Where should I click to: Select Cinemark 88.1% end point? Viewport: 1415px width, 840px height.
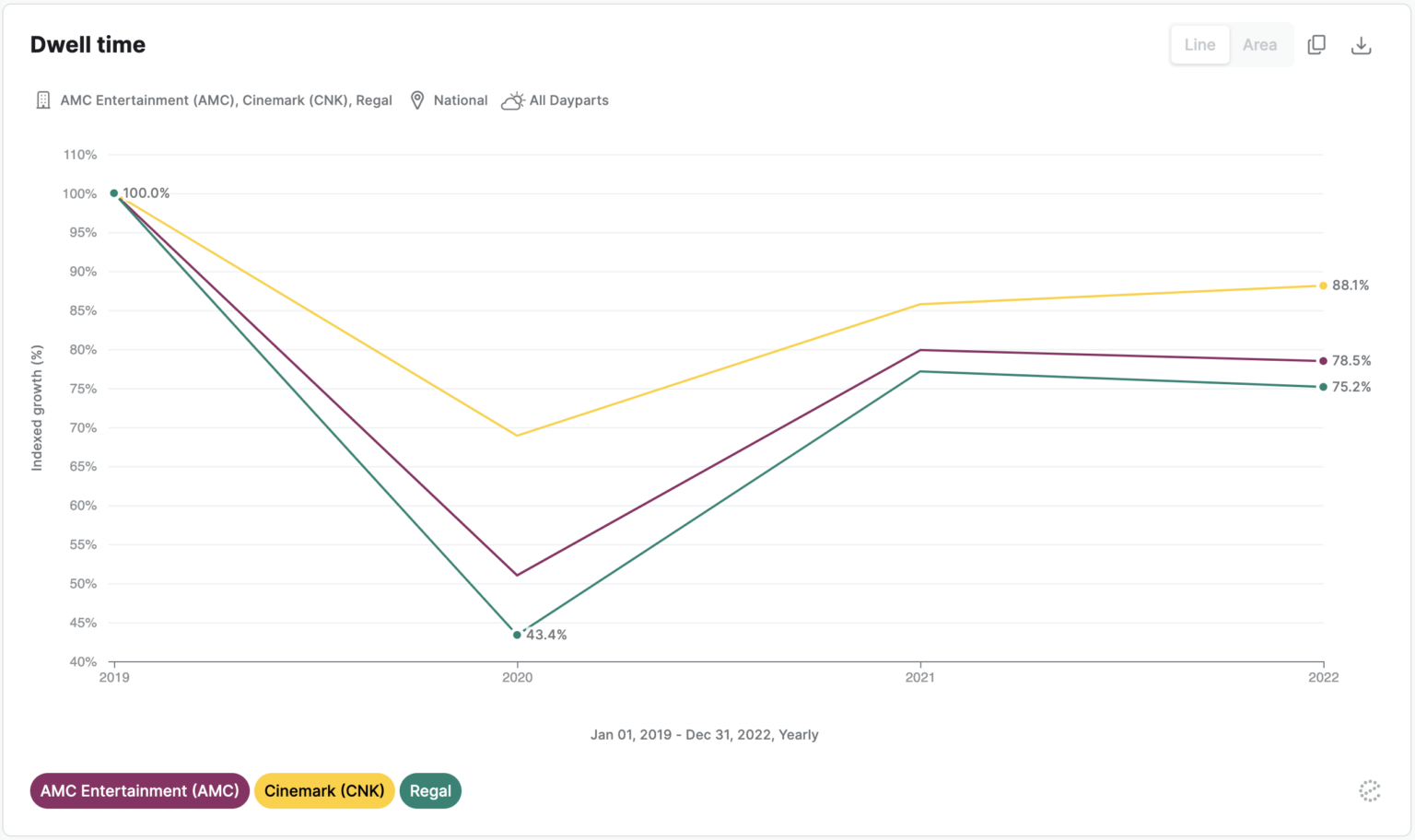pyautogui.click(x=1323, y=286)
